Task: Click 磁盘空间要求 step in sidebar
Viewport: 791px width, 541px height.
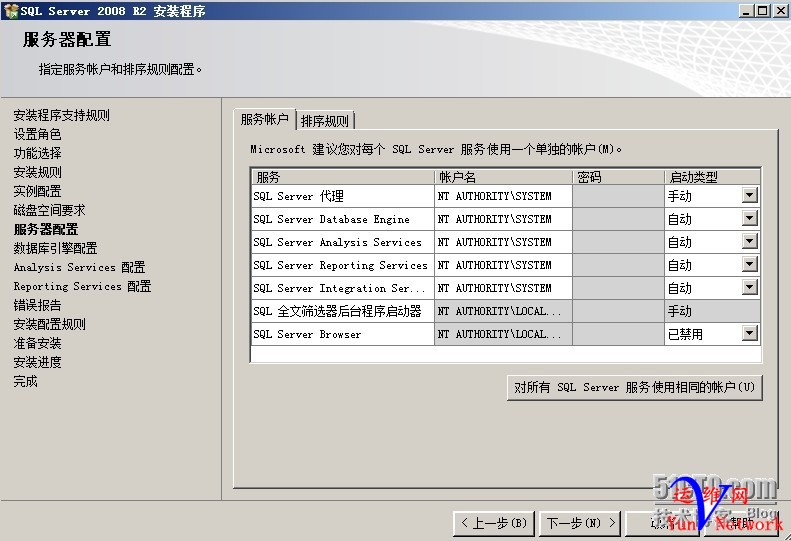Action: pos(49,210)
